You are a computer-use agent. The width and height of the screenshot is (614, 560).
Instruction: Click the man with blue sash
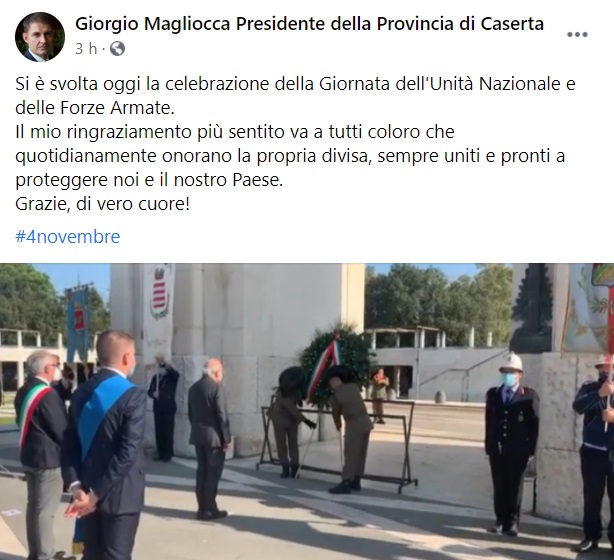[103, 444]
